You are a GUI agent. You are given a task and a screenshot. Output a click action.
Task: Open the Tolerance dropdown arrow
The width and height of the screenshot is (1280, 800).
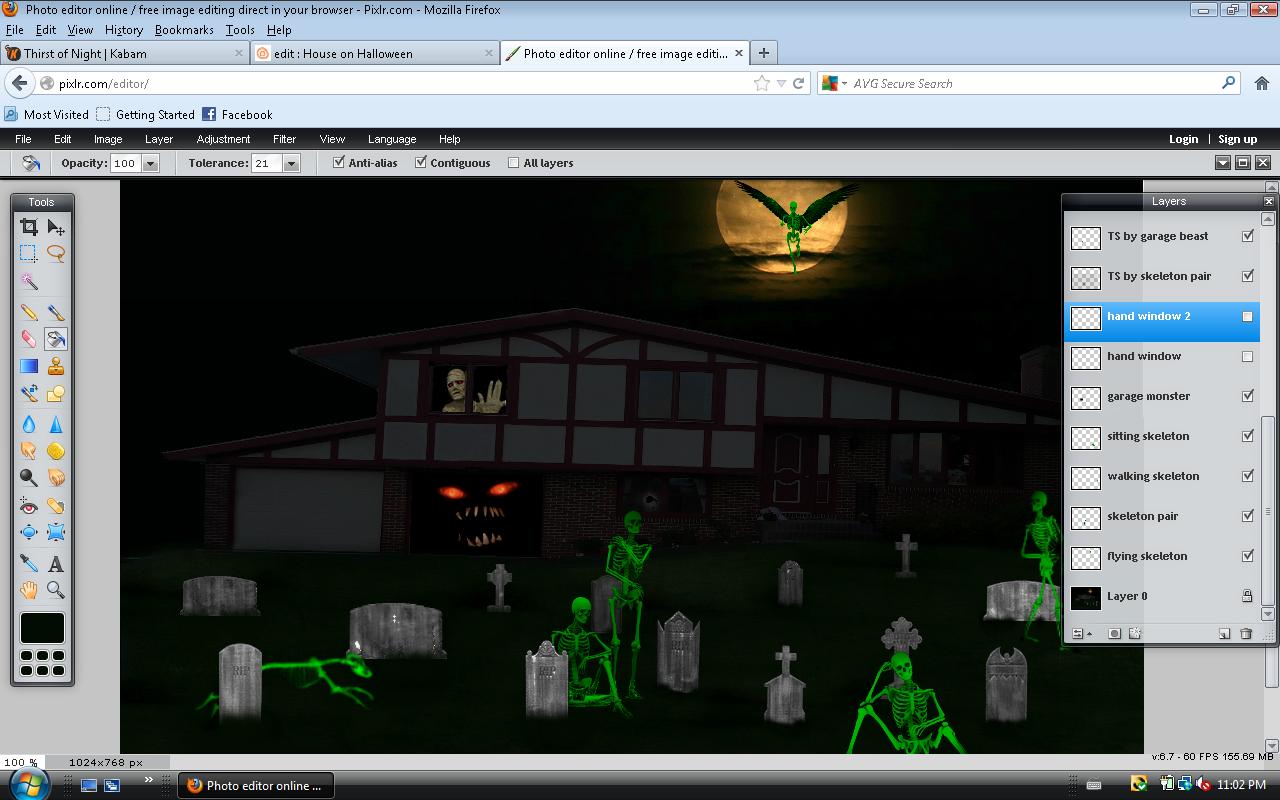pos(291,163)
